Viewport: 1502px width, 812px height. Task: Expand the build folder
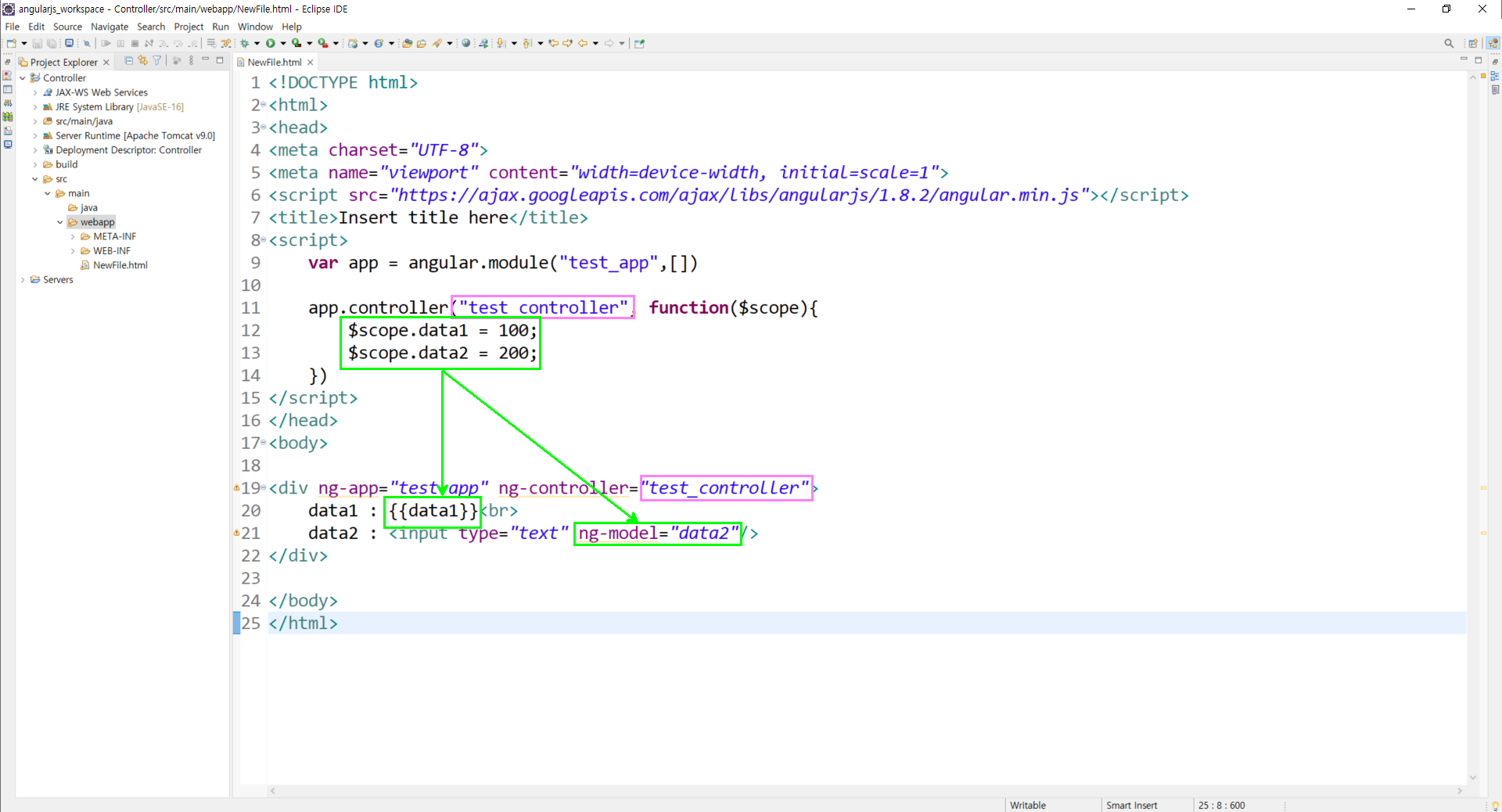(35, 165)
